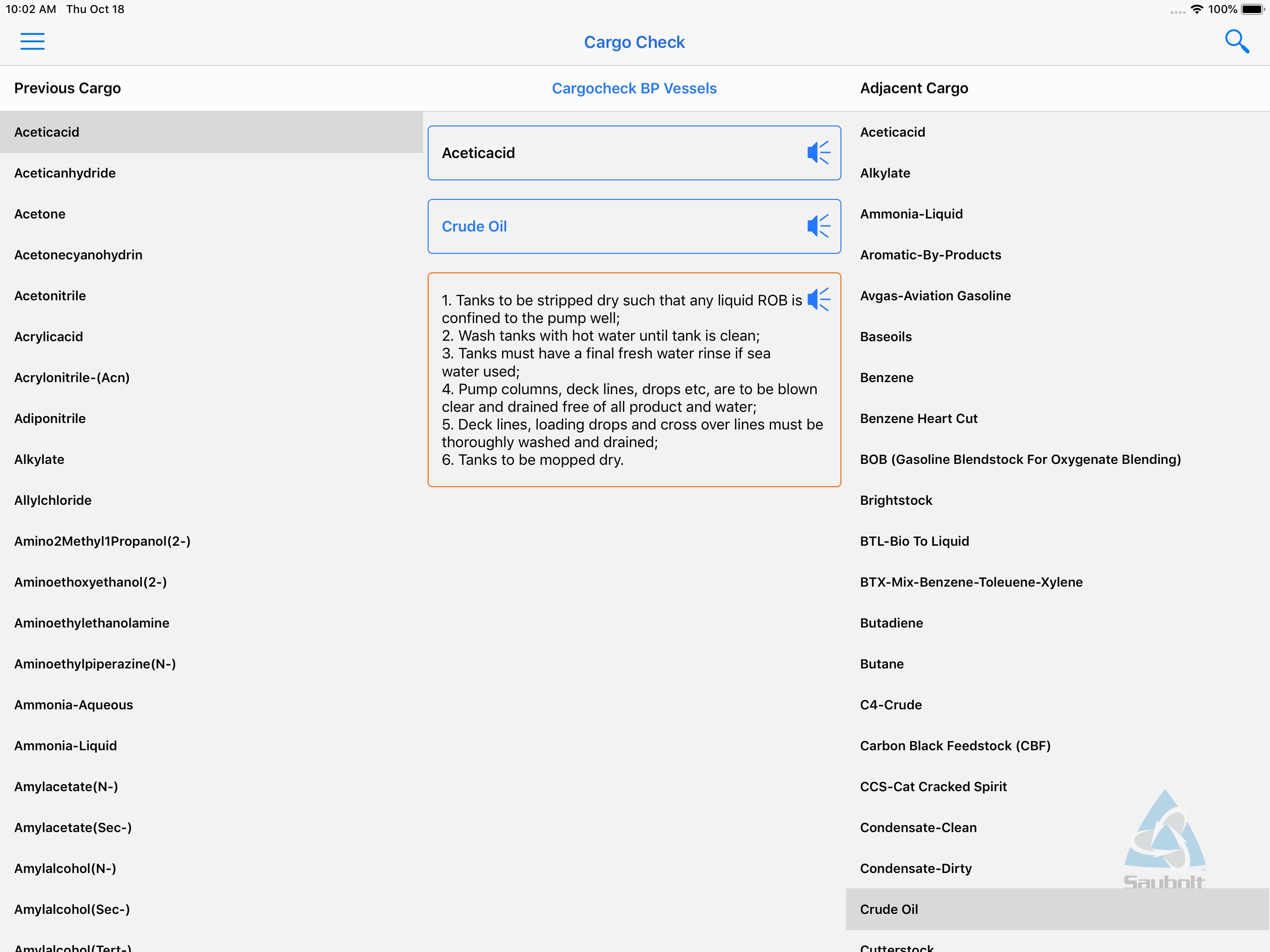The width and height of the screenshot is (1270, 952).
Task: Select highlighted Crude Oil adjacent cargo row
Action: click(x=1058, y=909)
